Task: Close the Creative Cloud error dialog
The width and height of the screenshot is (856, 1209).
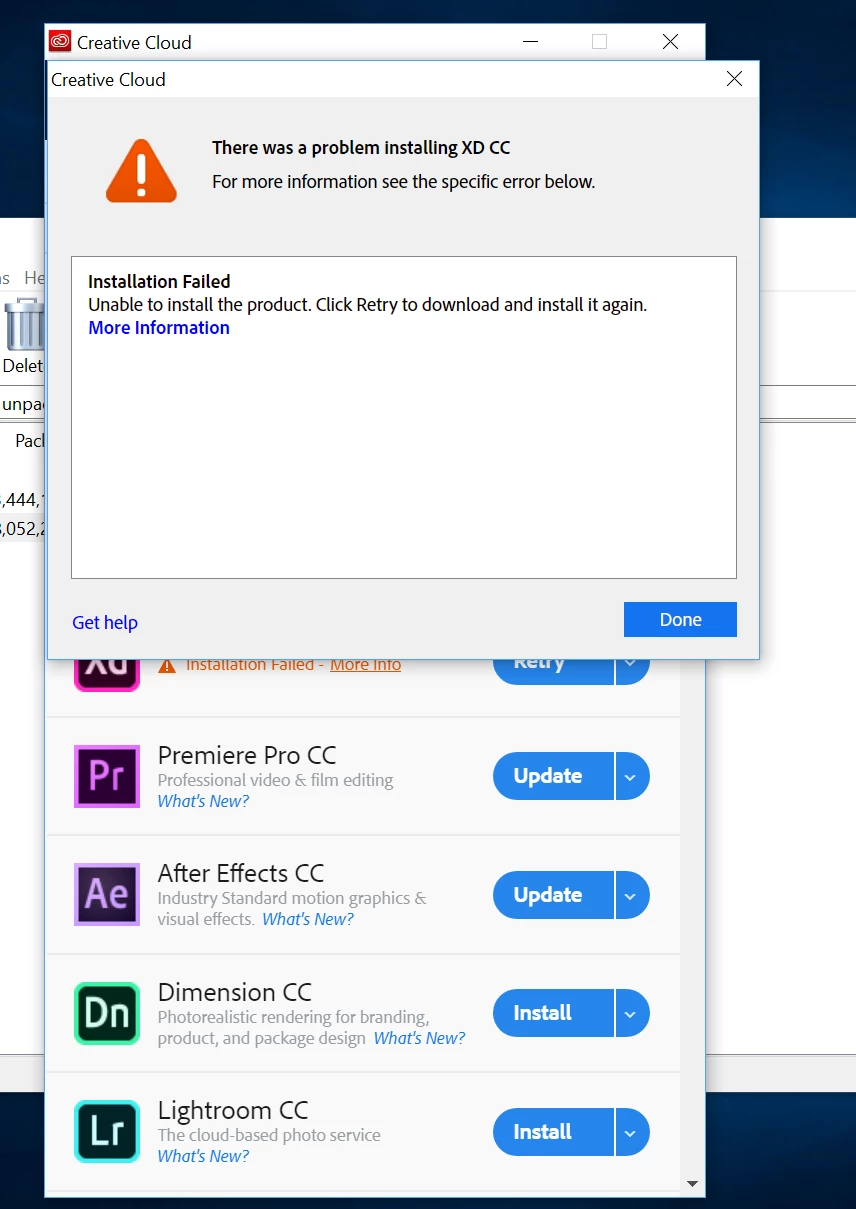Action: point(734,79)
